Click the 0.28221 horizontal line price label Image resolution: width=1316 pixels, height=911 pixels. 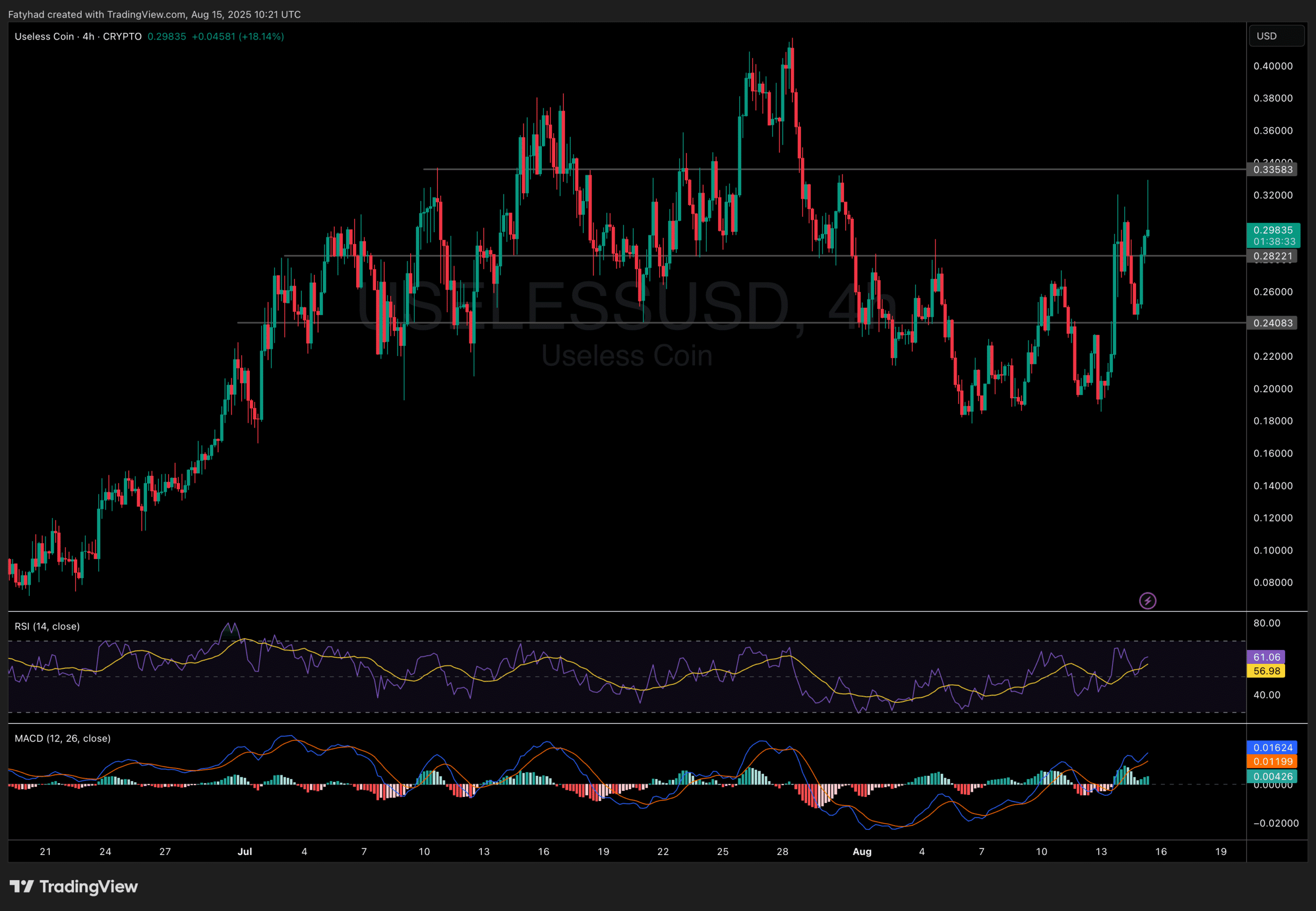point(1273,256)
